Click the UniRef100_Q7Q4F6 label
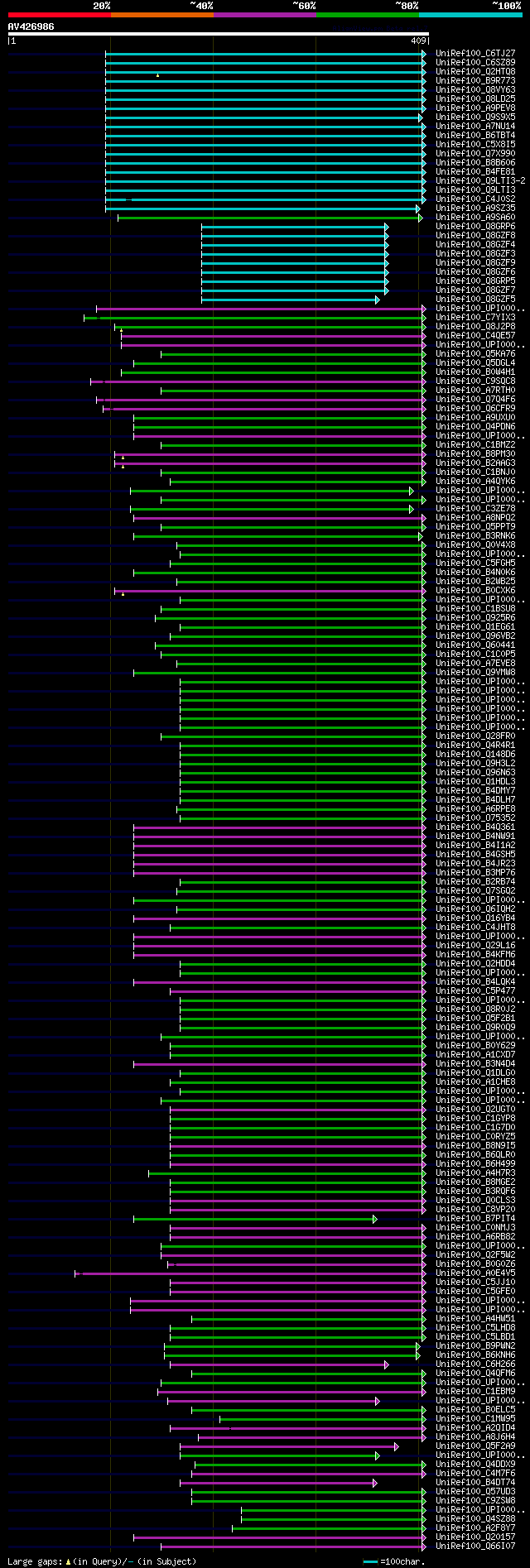Screen dimensions: 530x1568 (475, 399)
